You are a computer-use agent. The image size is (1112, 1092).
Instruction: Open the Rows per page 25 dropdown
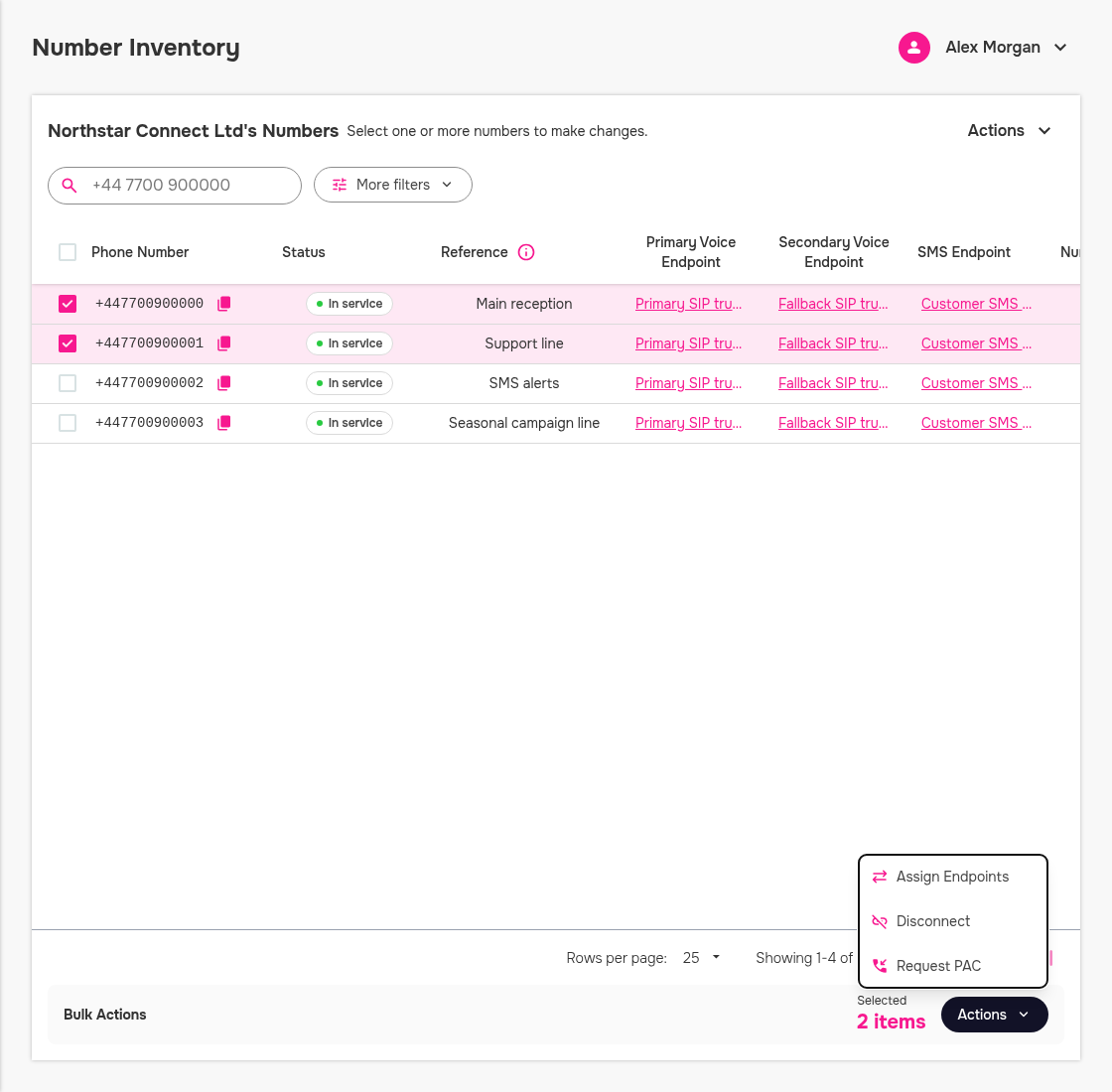(701, 958)
